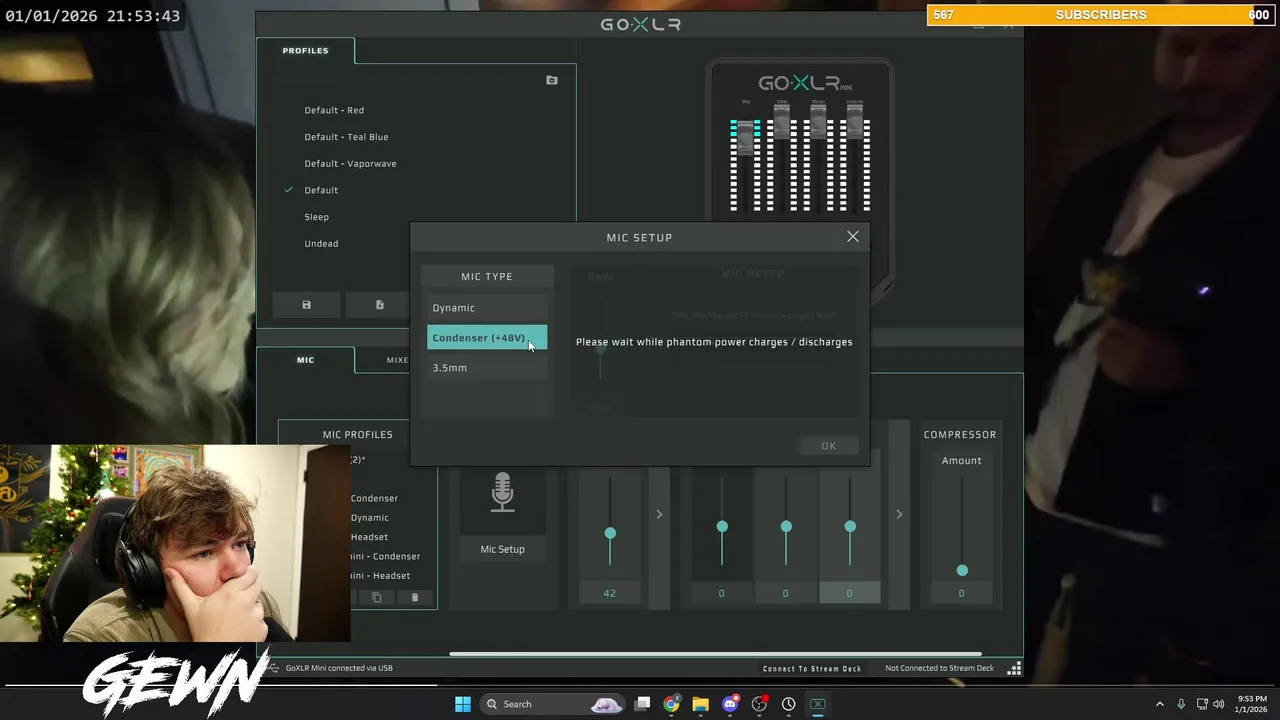Select the checked Default profile
1280x720 pixels.
(x=321, y=190)
